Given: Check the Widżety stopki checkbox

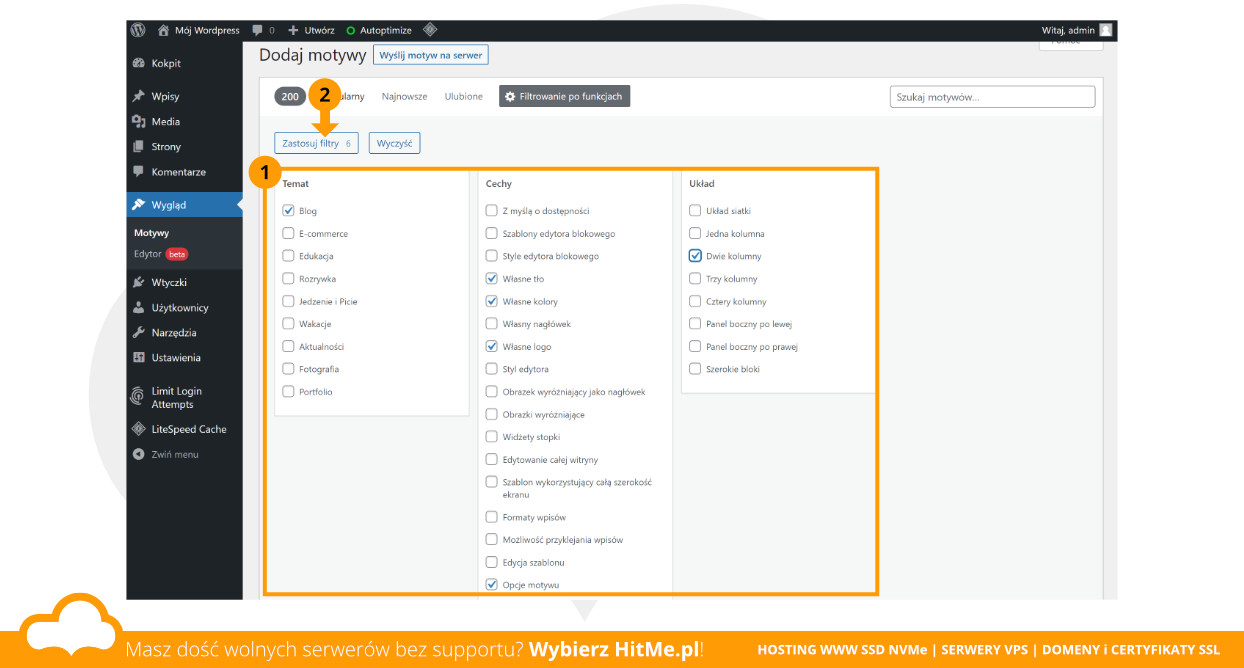Looking at the screenshot, I should pyautogui.click(x=492, y=437).
